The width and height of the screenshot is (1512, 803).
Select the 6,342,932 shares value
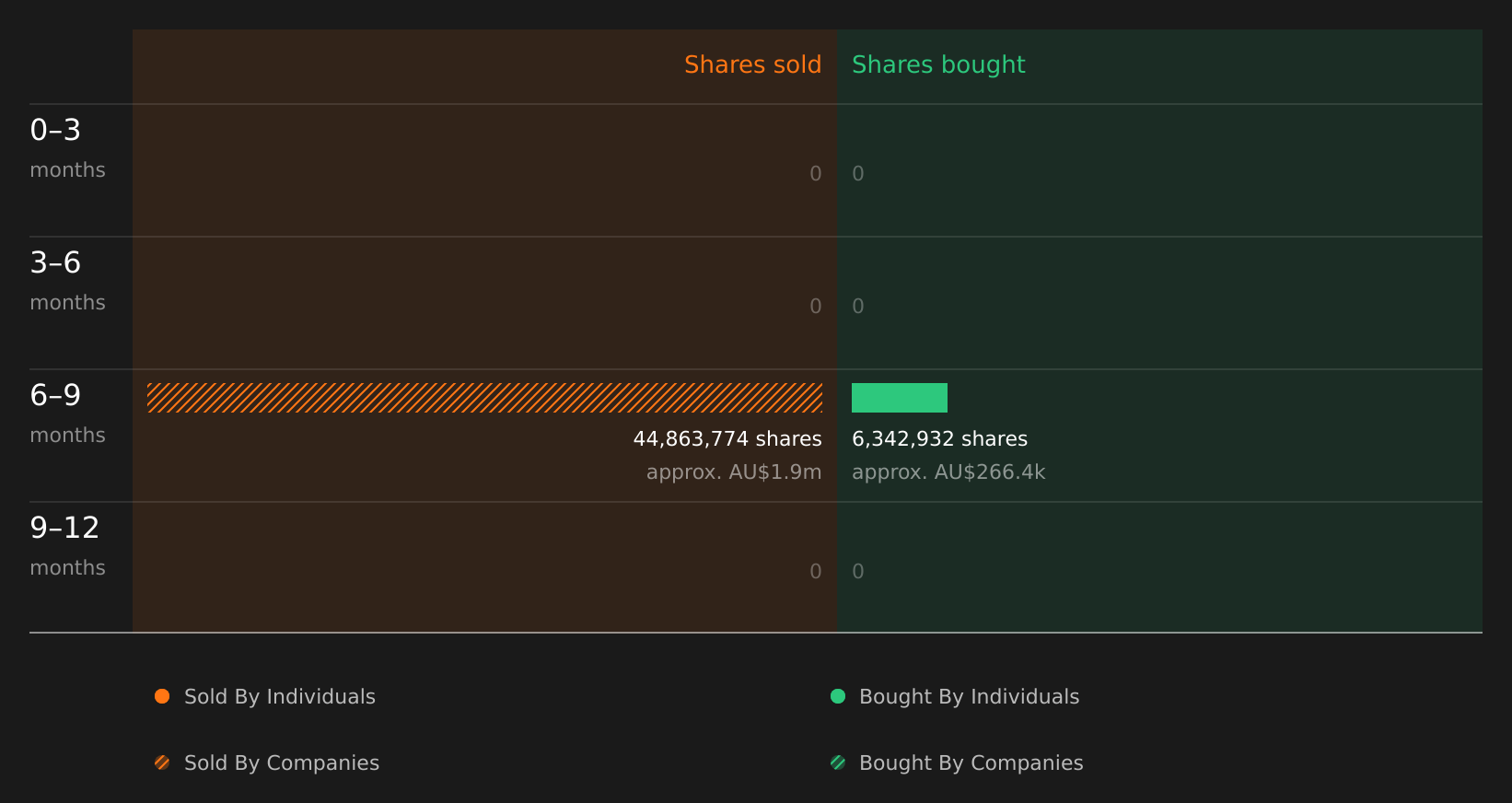click(939, 439)
